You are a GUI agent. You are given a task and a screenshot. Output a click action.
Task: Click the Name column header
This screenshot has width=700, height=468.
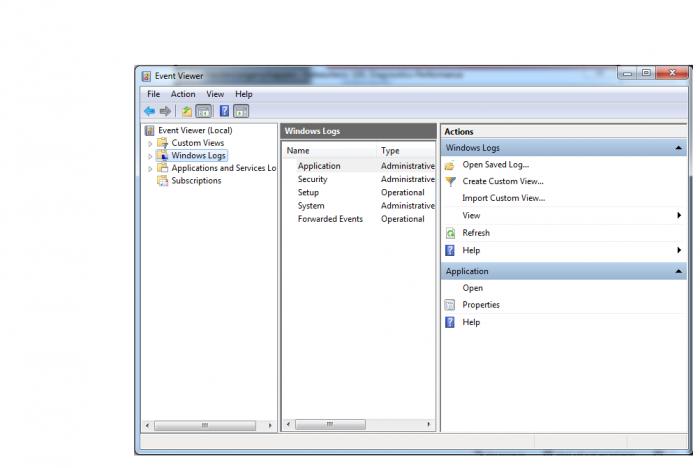point(329,151)
